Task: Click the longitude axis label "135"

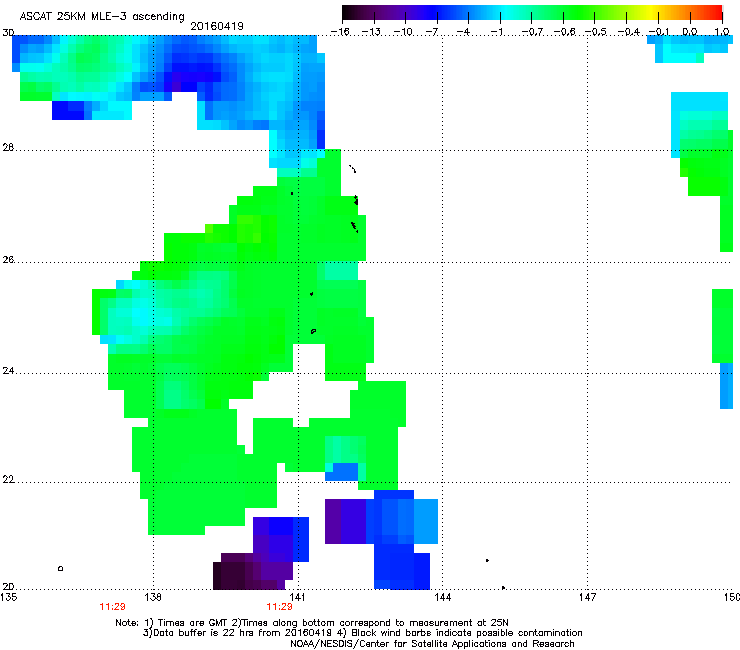Action: click(8, 597)
